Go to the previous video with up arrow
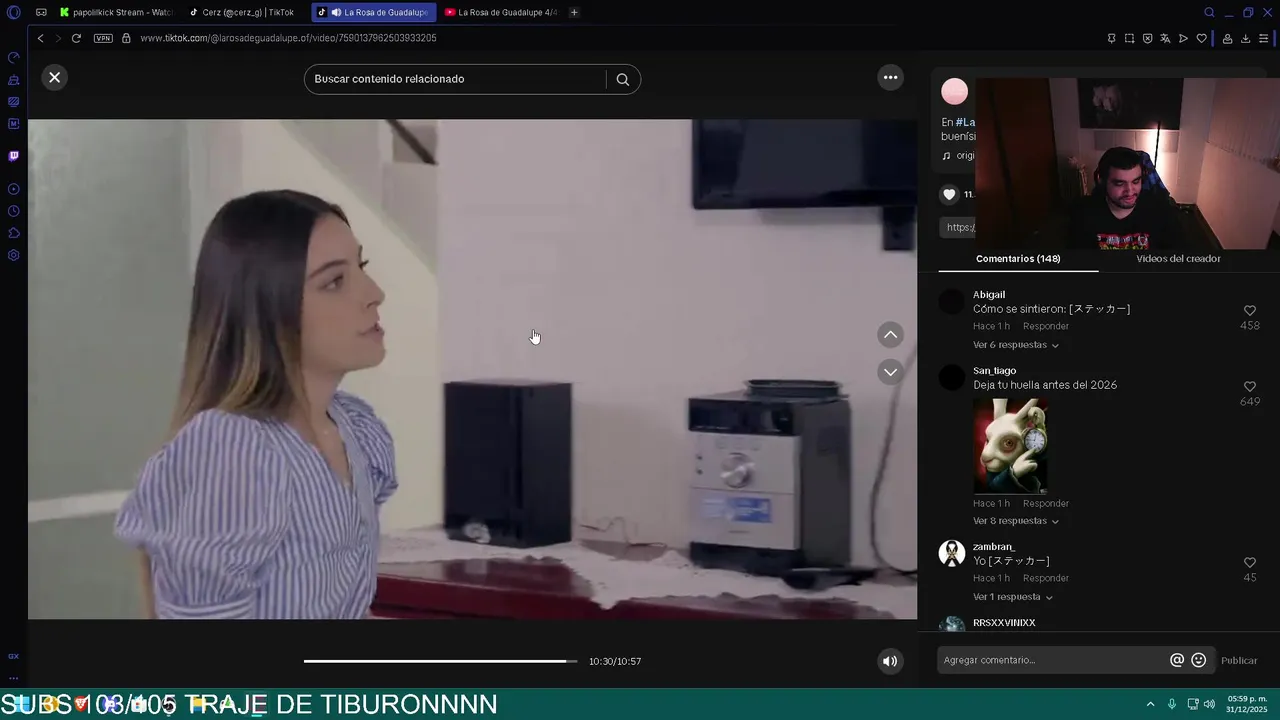This screenshot has width=1280, height=720. [x=890, y=335]
